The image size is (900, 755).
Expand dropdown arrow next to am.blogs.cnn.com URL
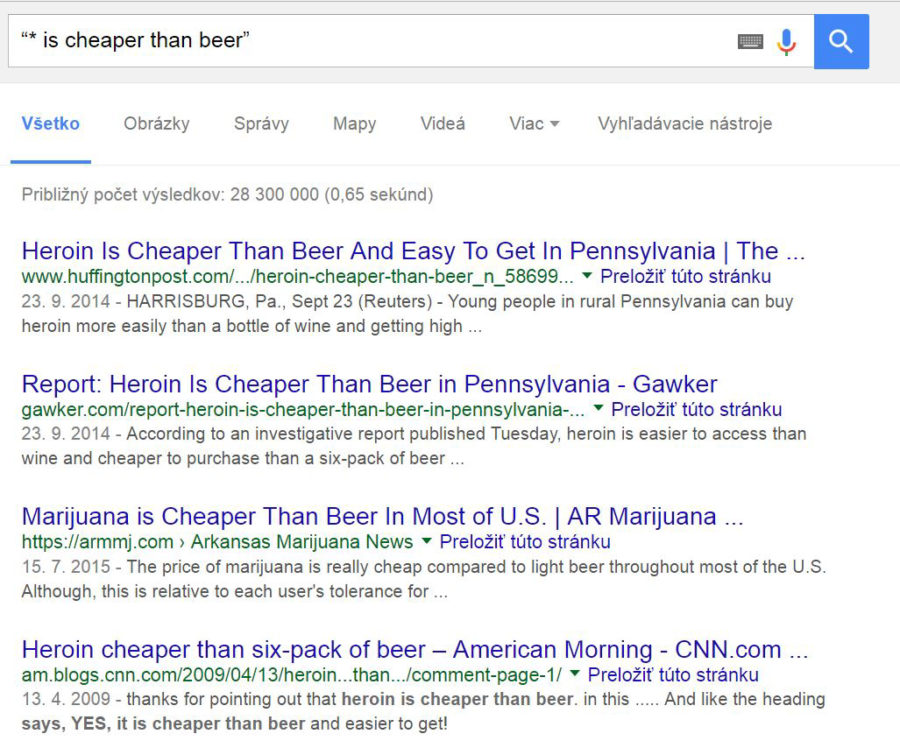[575, 673]
